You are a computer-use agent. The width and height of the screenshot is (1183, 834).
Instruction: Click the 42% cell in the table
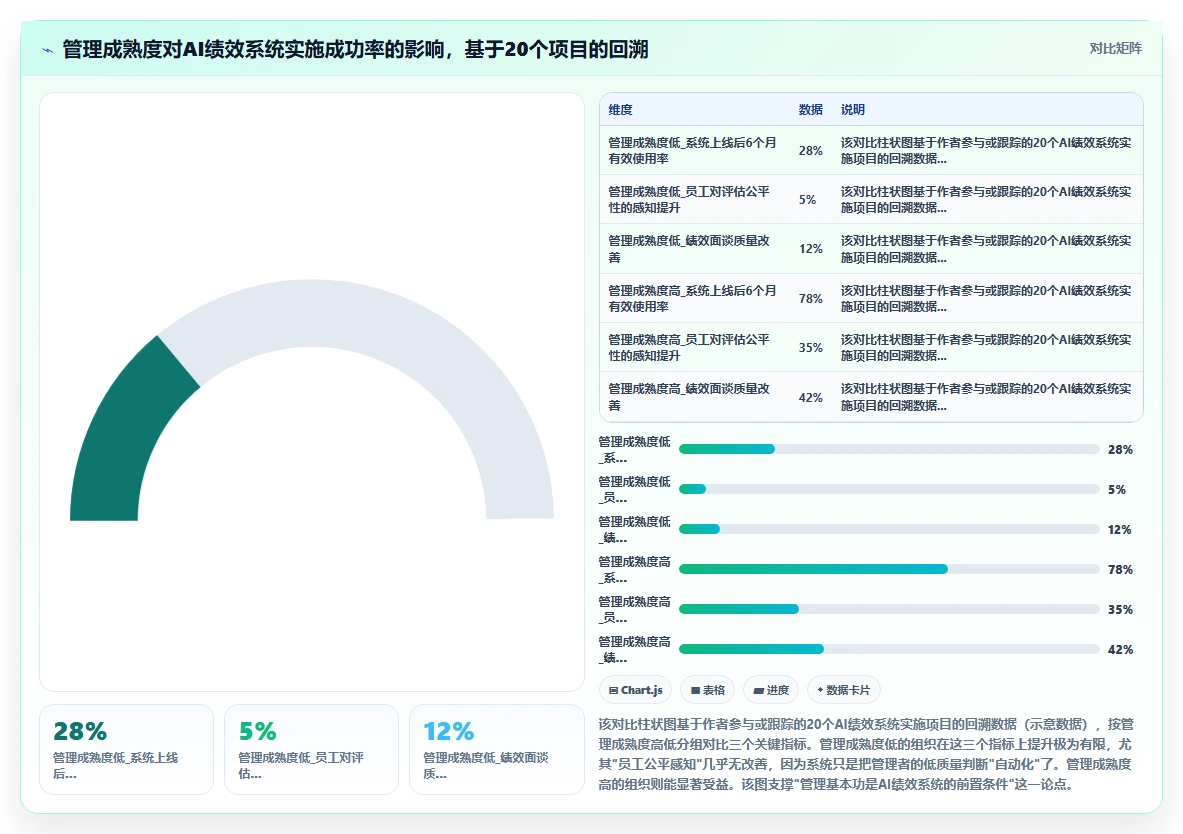[x=810, y=397]
